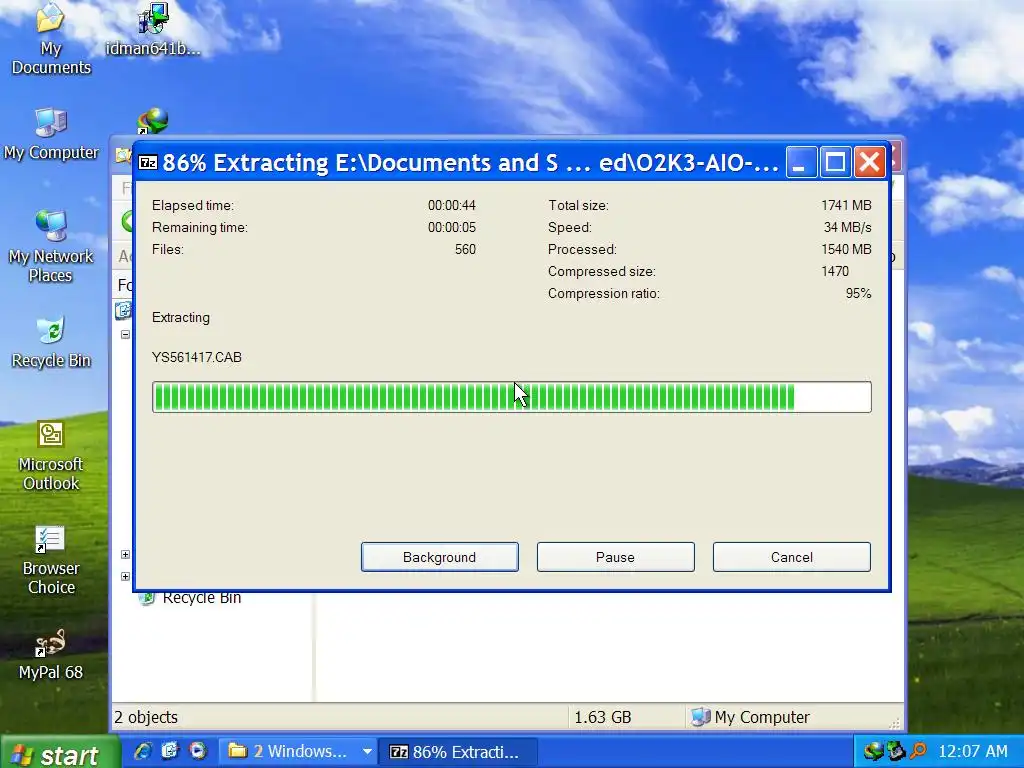The height and width of the screenshot is (768, 1024).
Task: Click the Safely Remove Hardware tray icon
Action: click(x=895, y=752)
